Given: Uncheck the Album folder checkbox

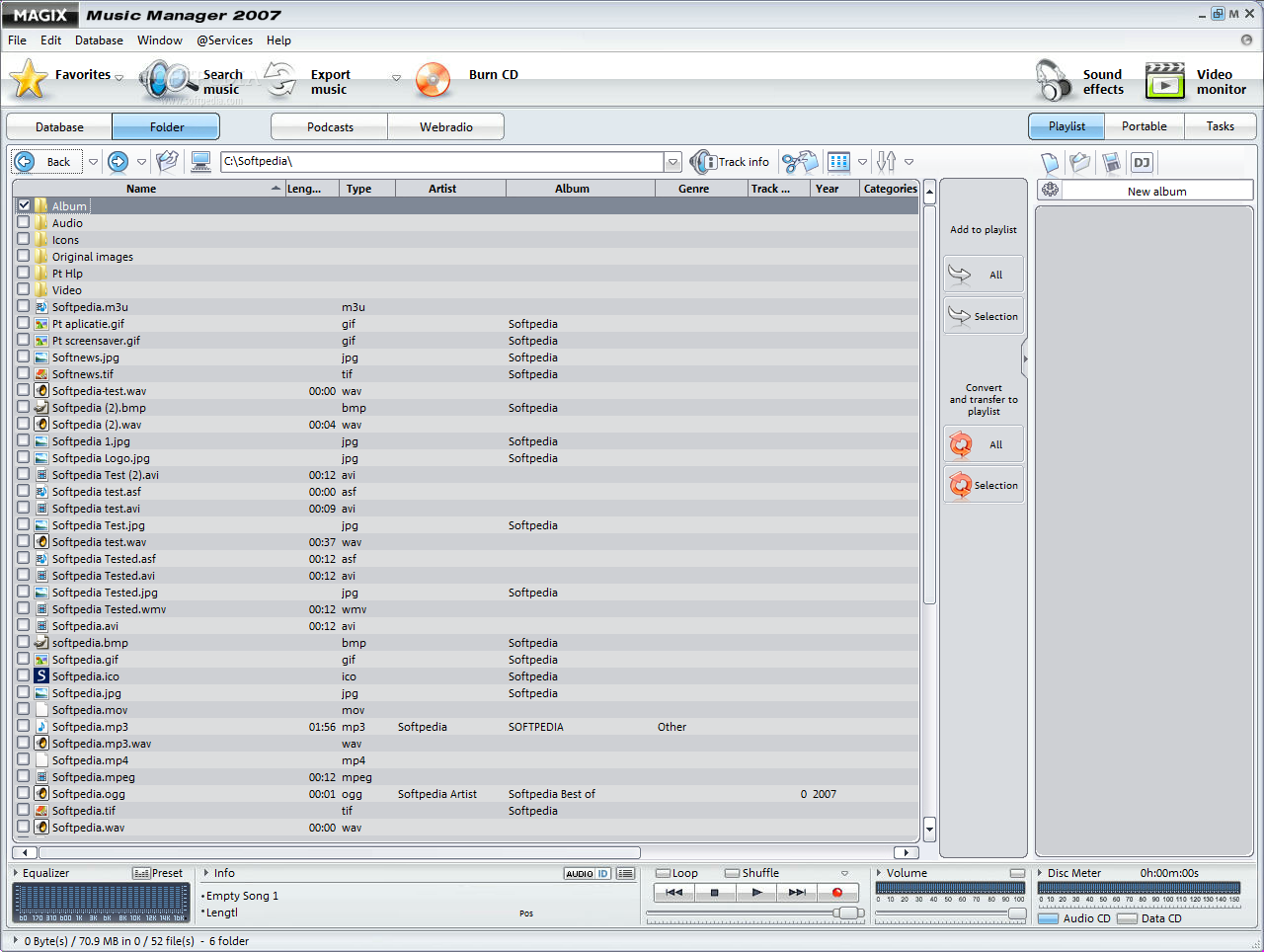Looking at the screenshot, I should coord(24,205).
